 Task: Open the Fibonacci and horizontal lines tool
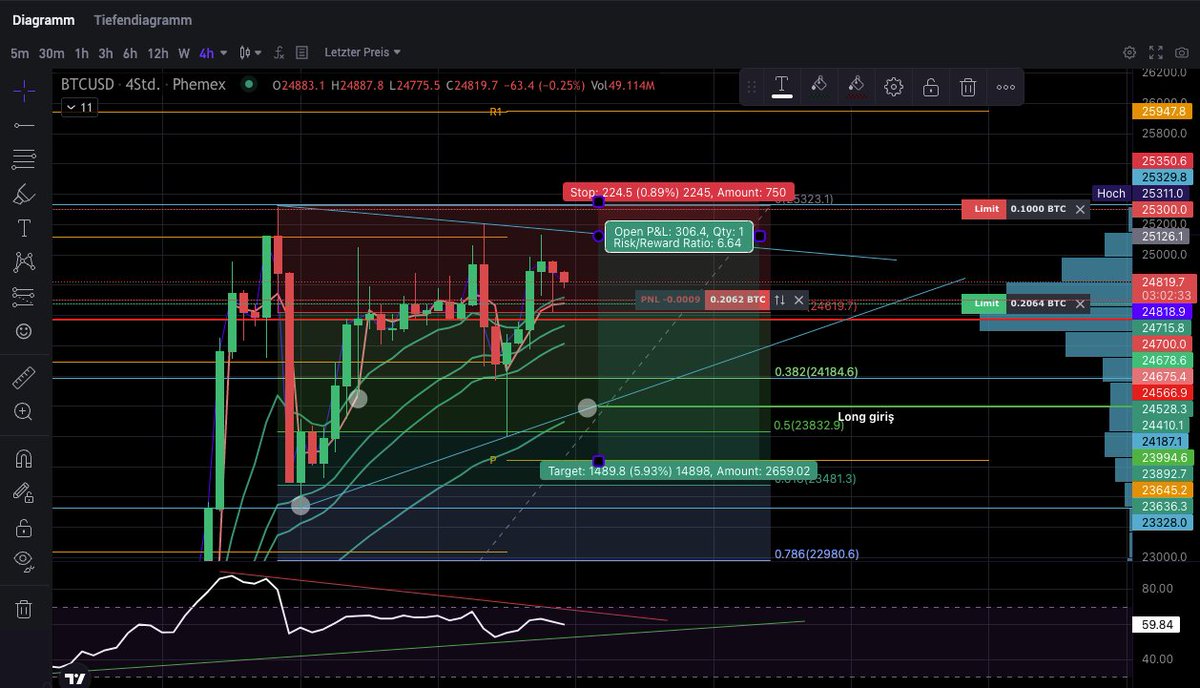point(25,159)
